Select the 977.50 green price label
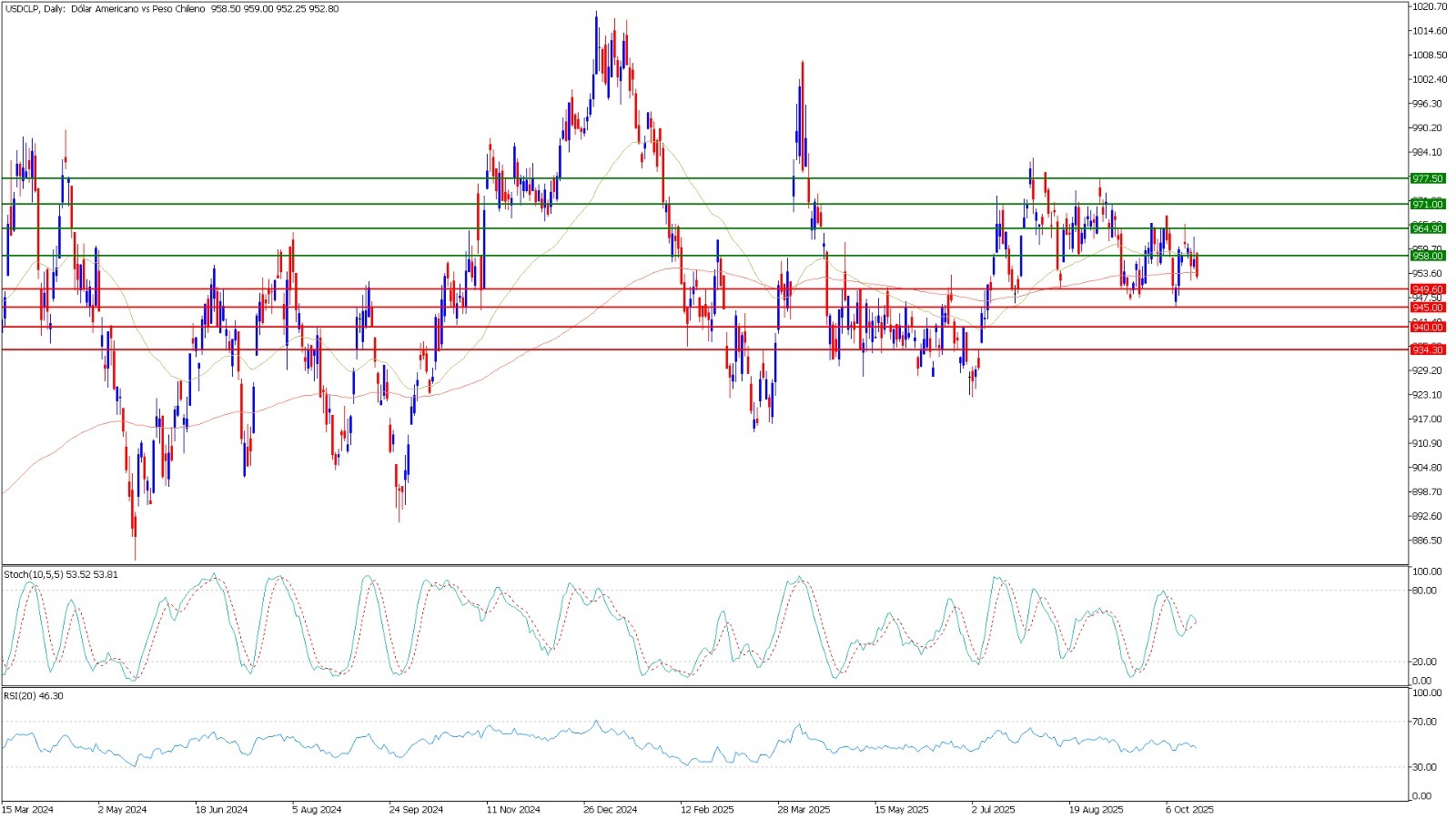Screen dimensions: 1456x819 (x=1427, y=179)
